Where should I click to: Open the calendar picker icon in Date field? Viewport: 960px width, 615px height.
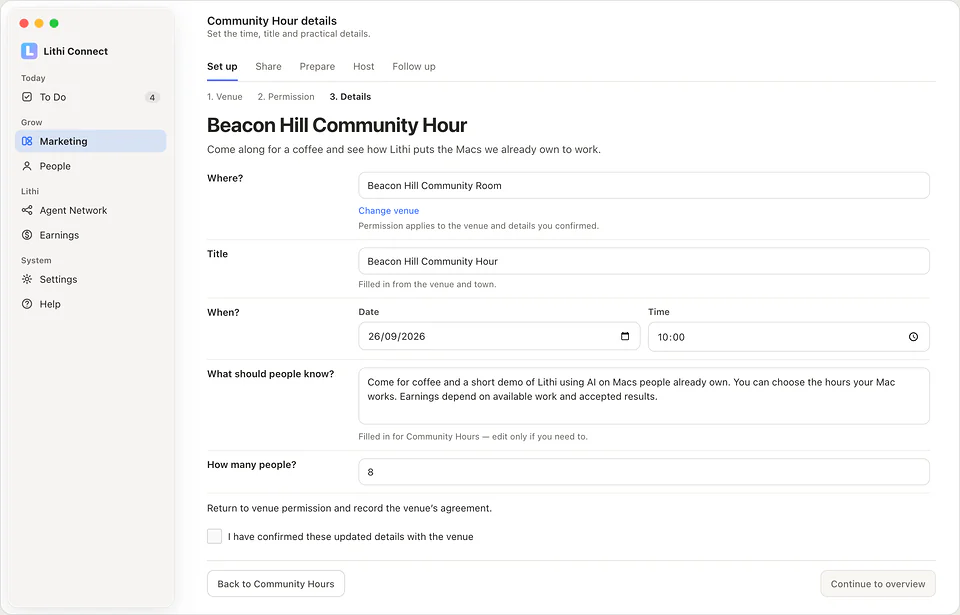(625, 336)
